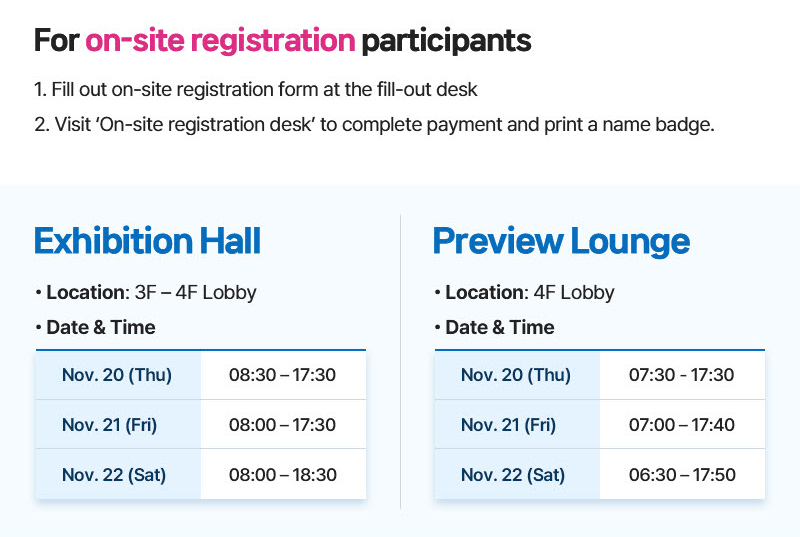Click the 08:00 – 17:30 time cell
The width and height of the screenshot is (800, 537).
(282, 425)
